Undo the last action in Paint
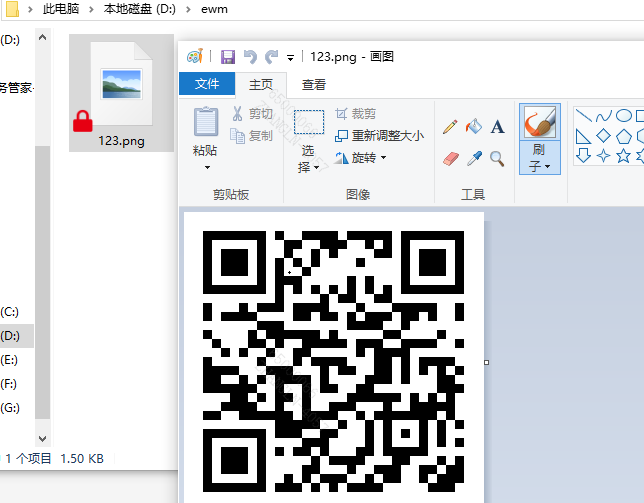This screenshot has width=644, height=503. point(250,57)
